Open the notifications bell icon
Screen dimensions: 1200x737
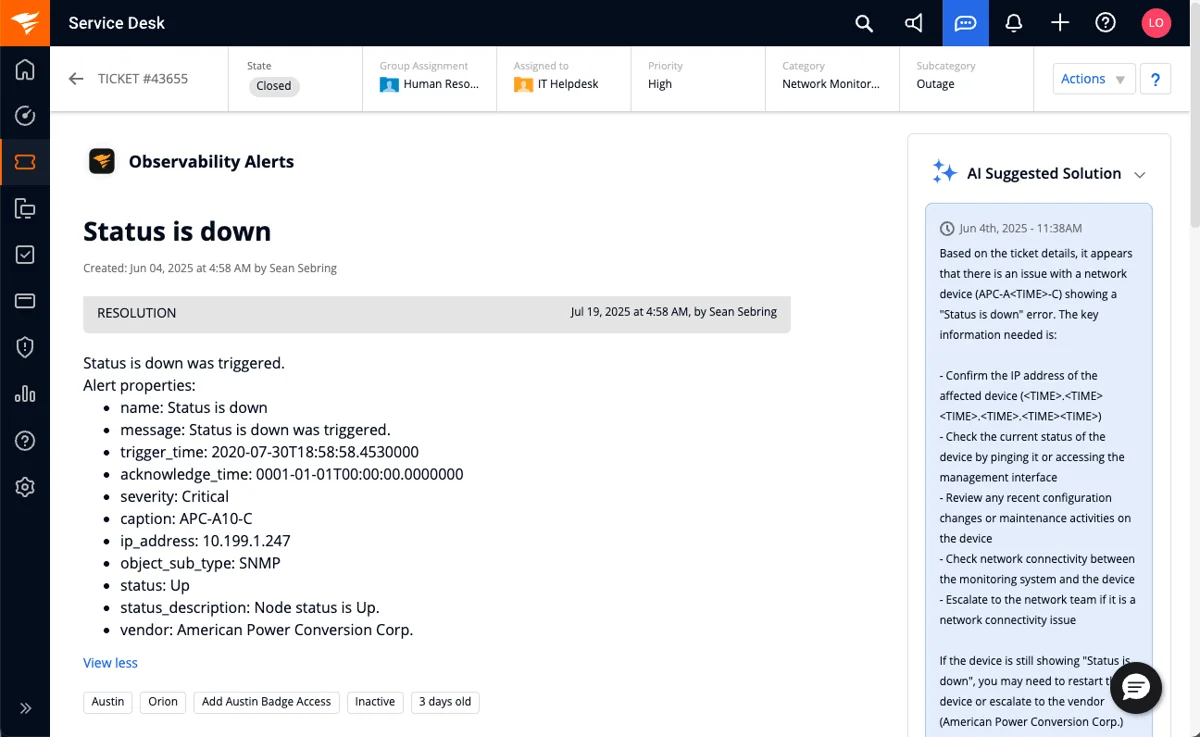[1013, 23]
